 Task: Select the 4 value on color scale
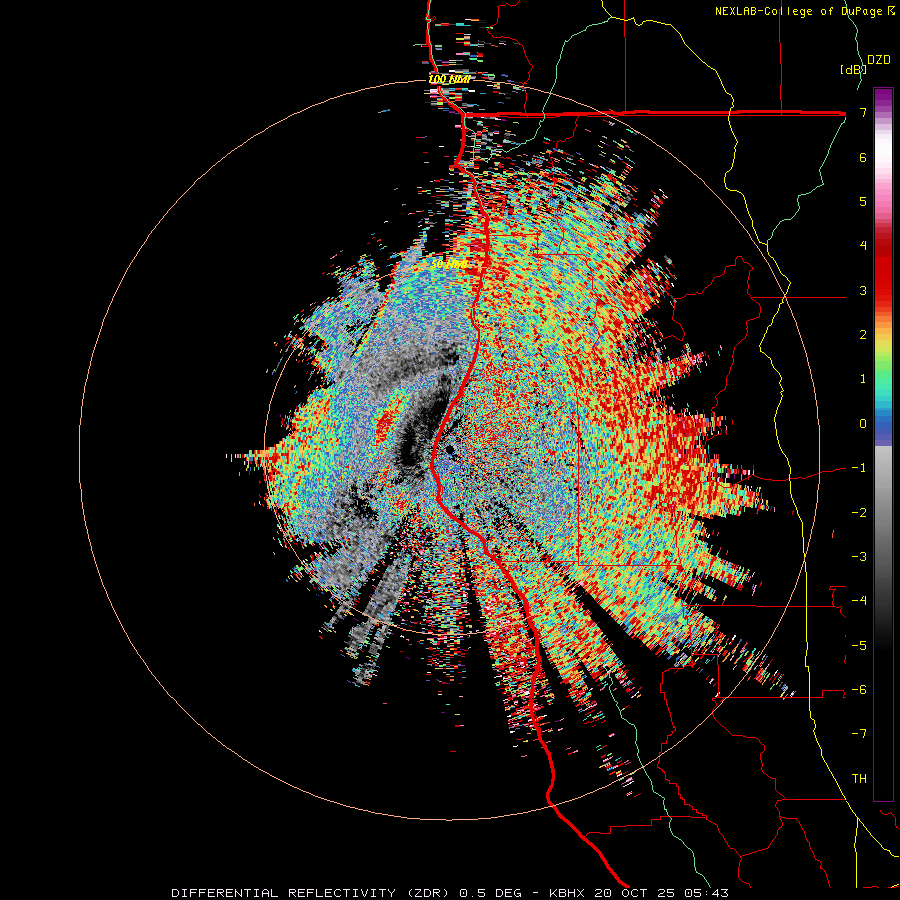[x=863, y=246]
